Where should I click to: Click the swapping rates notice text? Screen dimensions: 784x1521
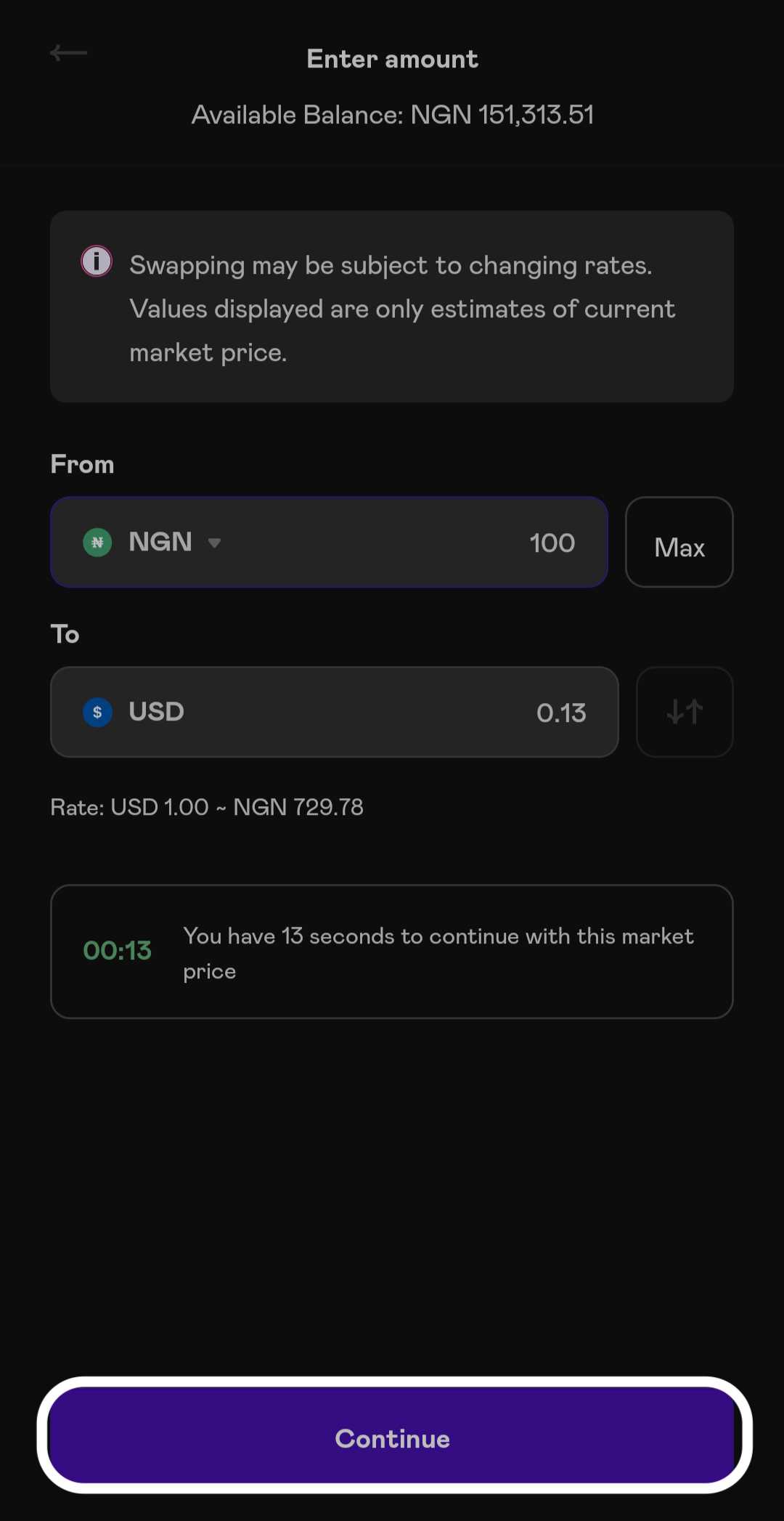(402, 309)
